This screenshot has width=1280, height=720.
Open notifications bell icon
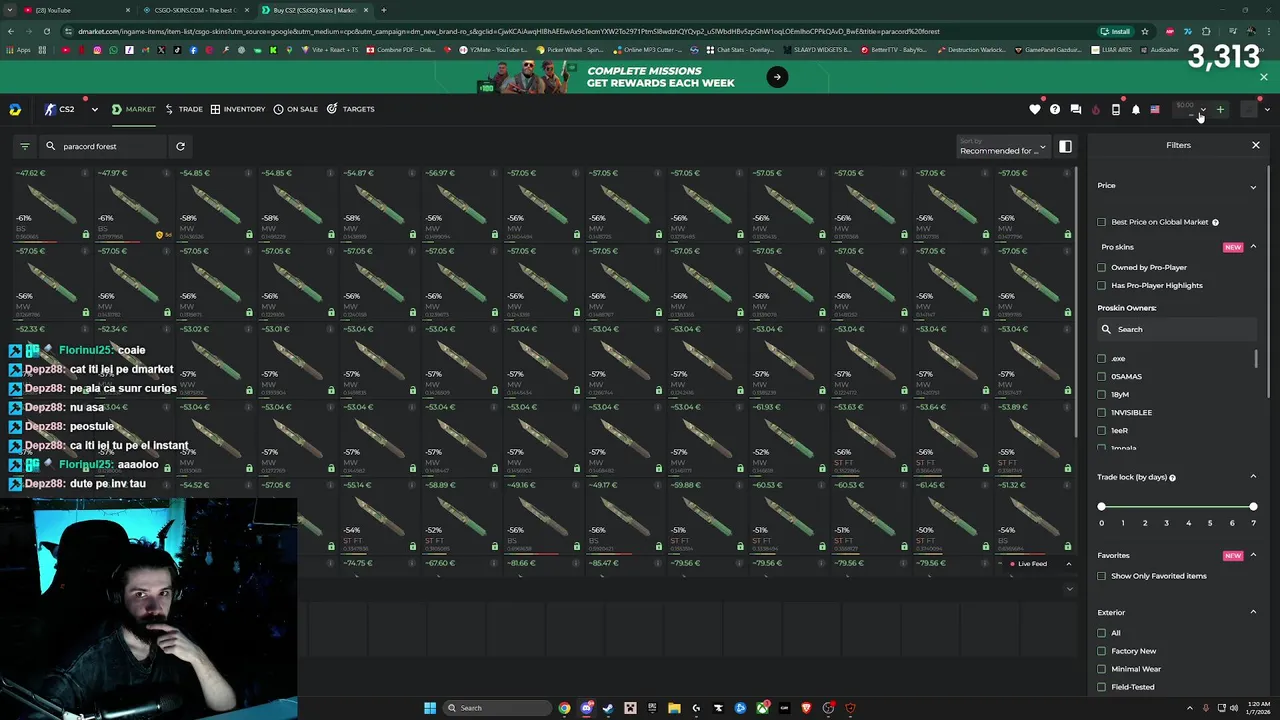point(1136,109)
